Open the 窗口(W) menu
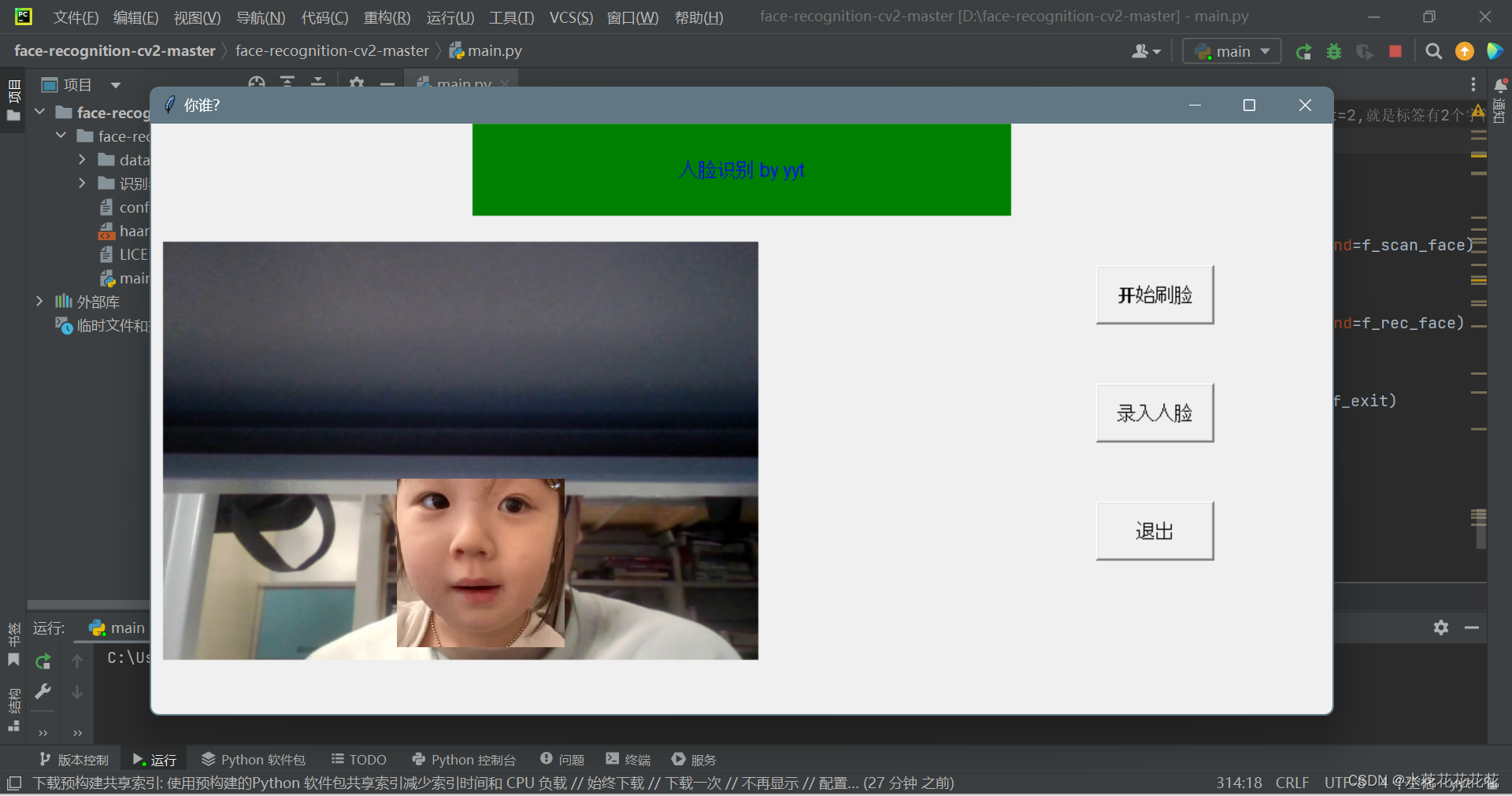This screenshot has width=1512, height=796. point(632,17)
